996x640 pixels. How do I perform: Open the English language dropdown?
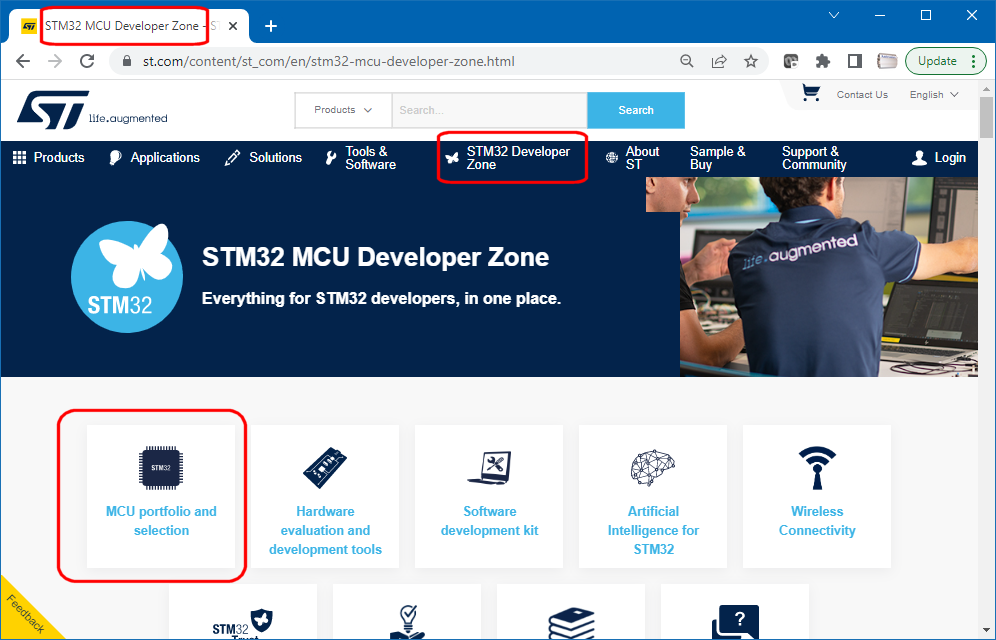tap(934, 95)
